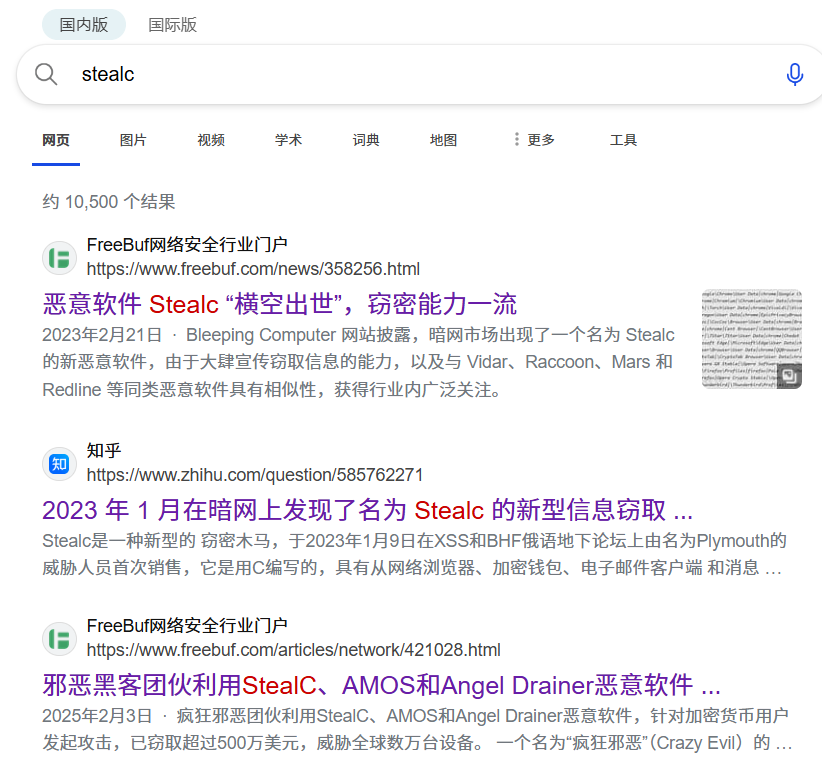Click the FreeBuf favicon of news/358256 result
Viewport: 822px width, 759px height.
point(59,258)
